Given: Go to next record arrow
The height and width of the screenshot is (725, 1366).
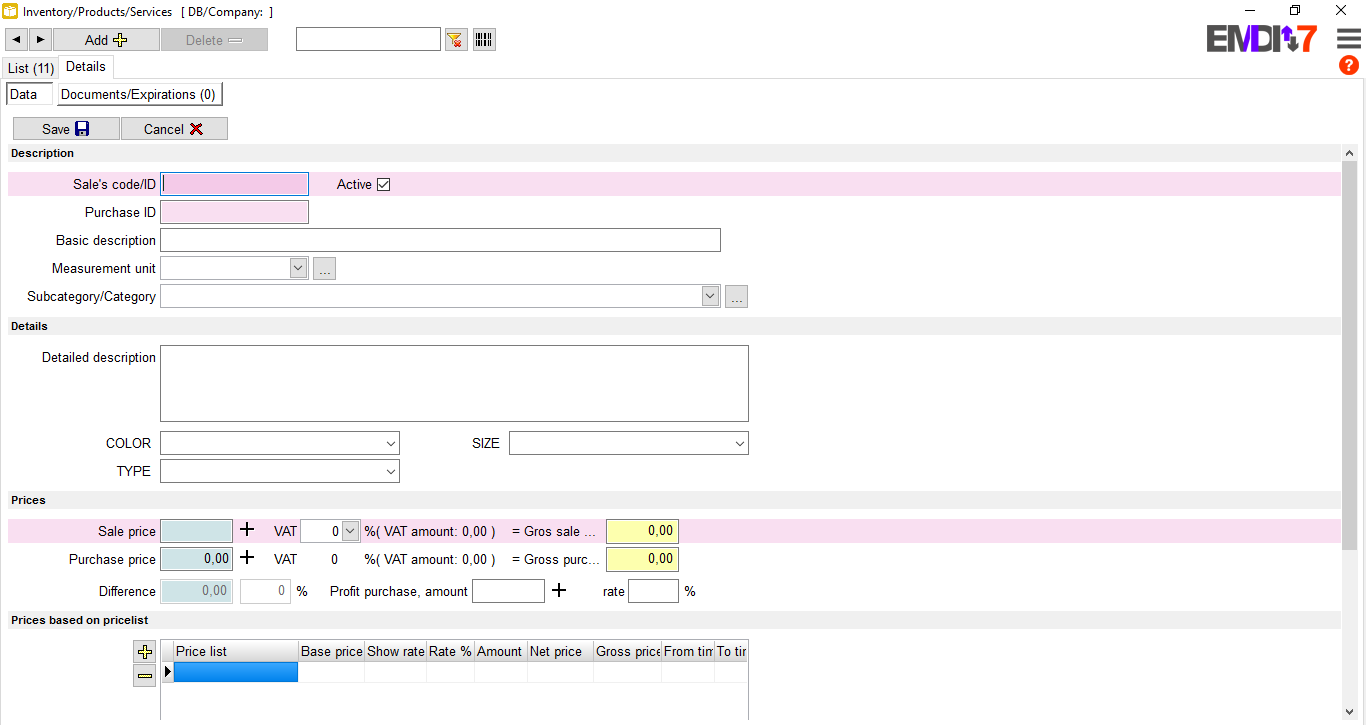Looking at the screenshot, I should coord(40,40).
